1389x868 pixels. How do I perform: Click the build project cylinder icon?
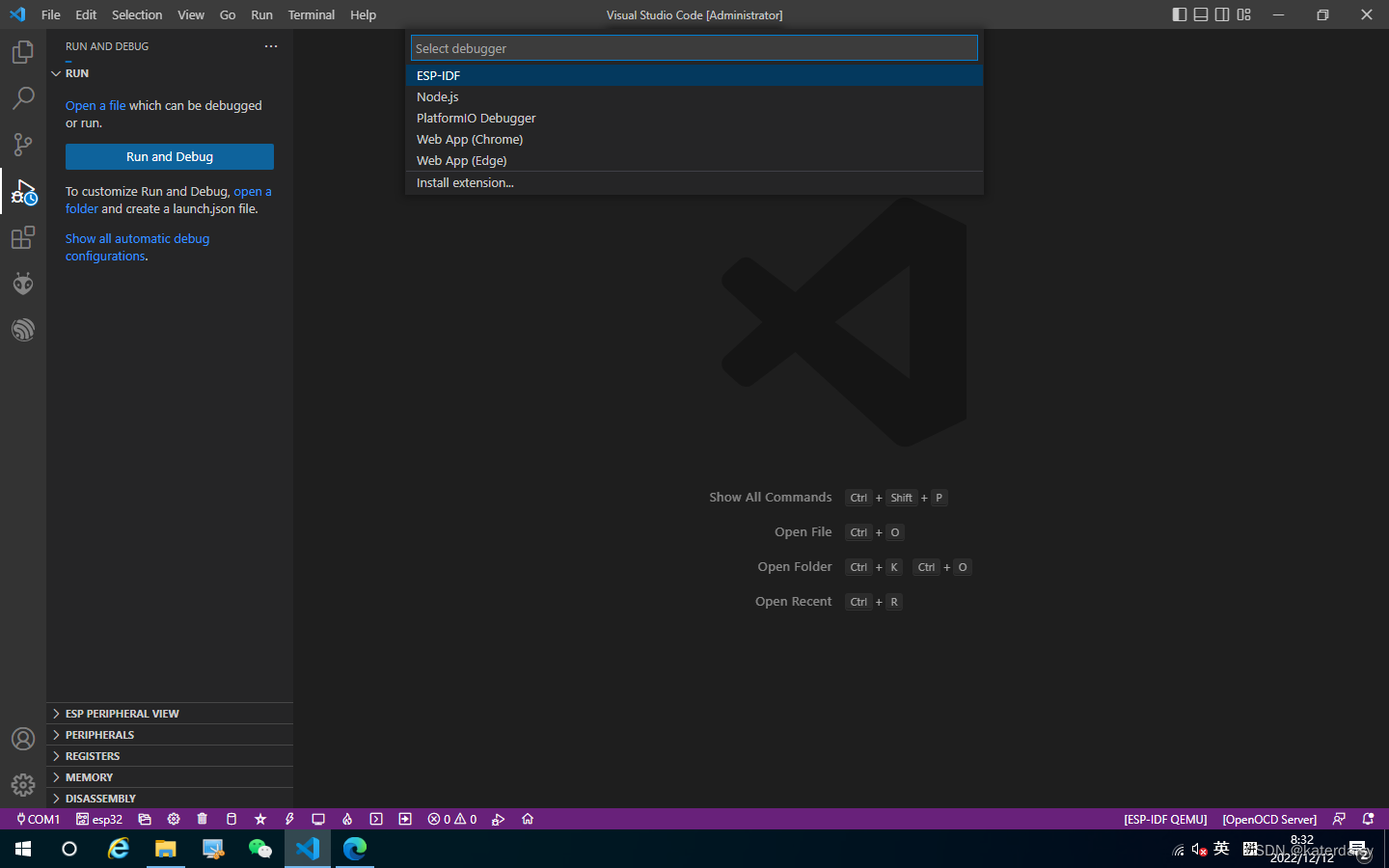[231, 819]
